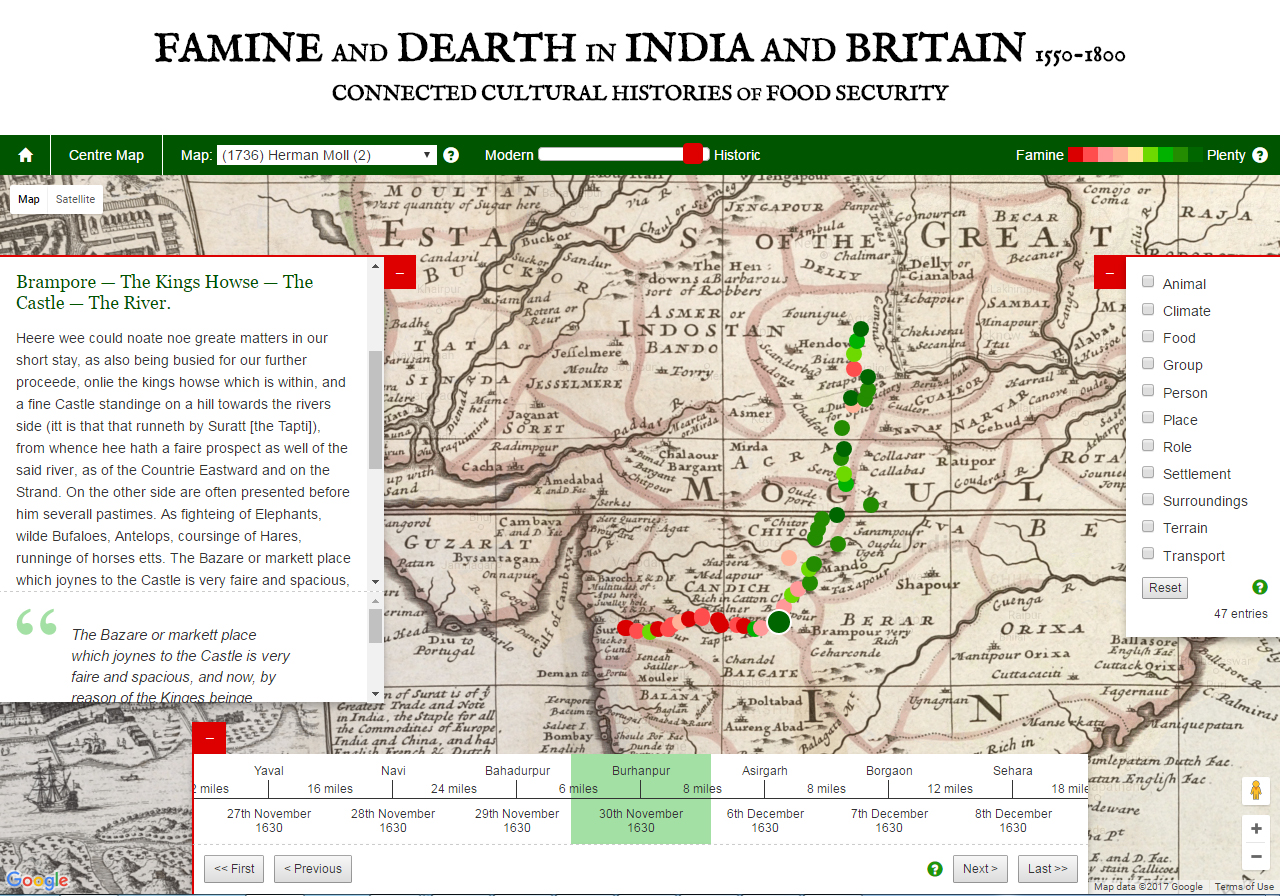Viewport: 1280px width, 896px height.
Task: Enable the Group filter checkbox
Action: coord(1148,364)
